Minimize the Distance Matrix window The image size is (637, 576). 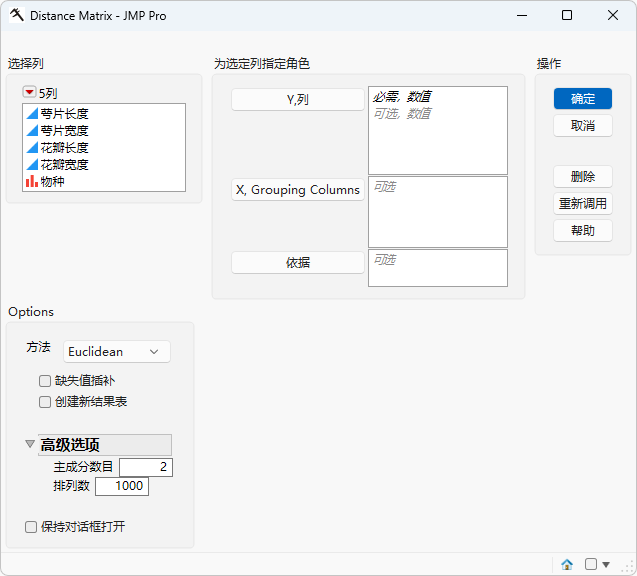pyautogui.click(x=522, y=15)
